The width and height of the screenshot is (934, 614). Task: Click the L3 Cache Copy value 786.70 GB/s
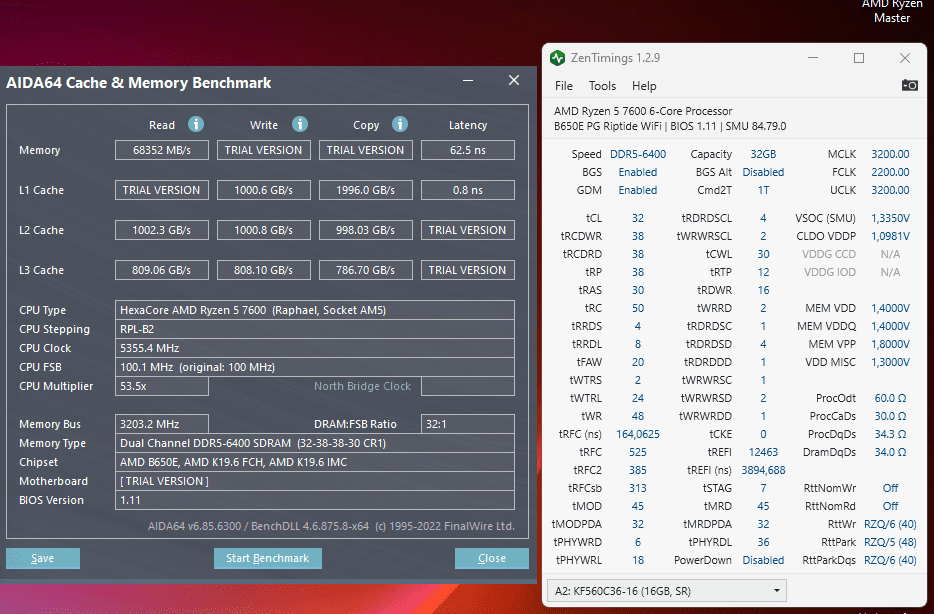click(365, 270)
